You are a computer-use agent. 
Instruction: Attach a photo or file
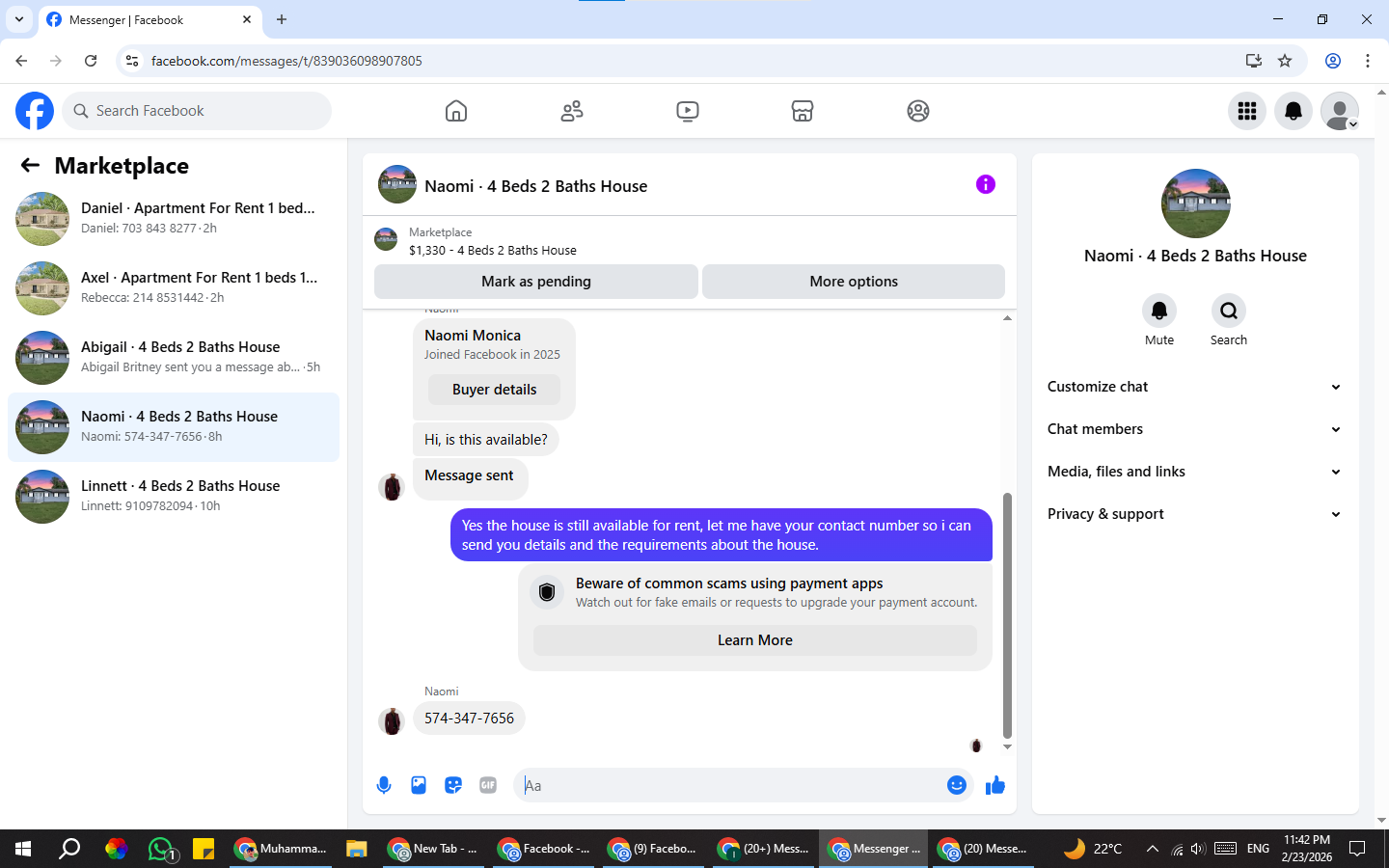pyautogui.click(x=419, y=785)
